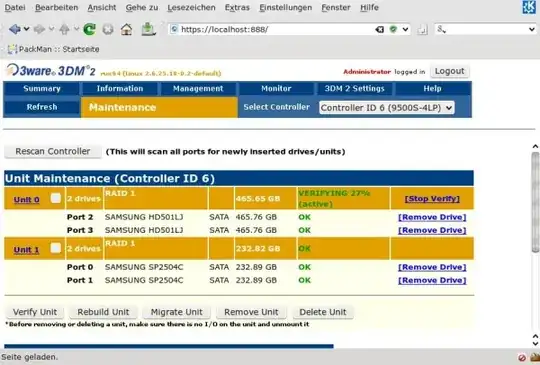
Task: Open the Management tab
Action: coord(198,88)
